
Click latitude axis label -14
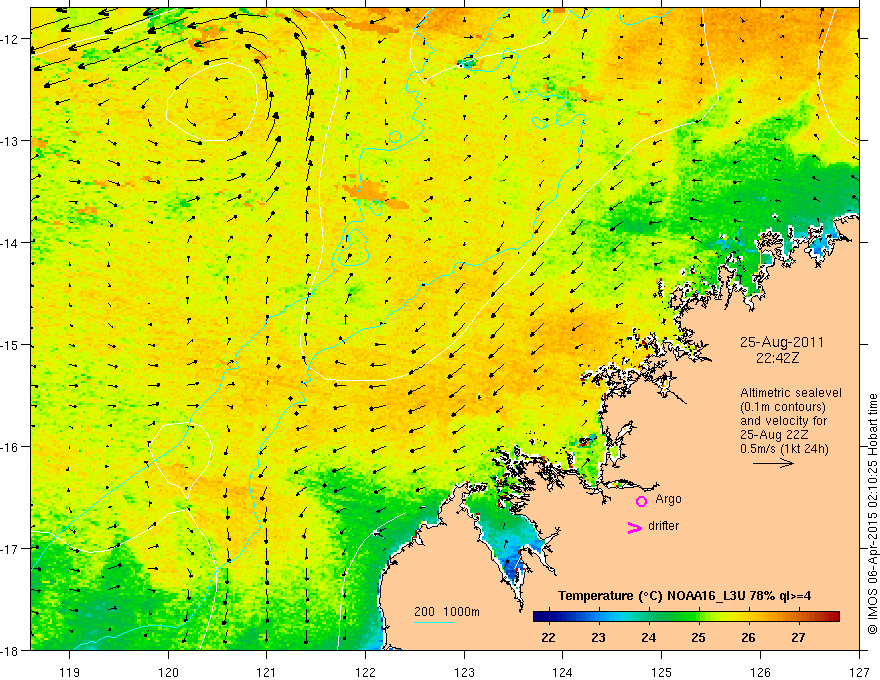[10, 243]
